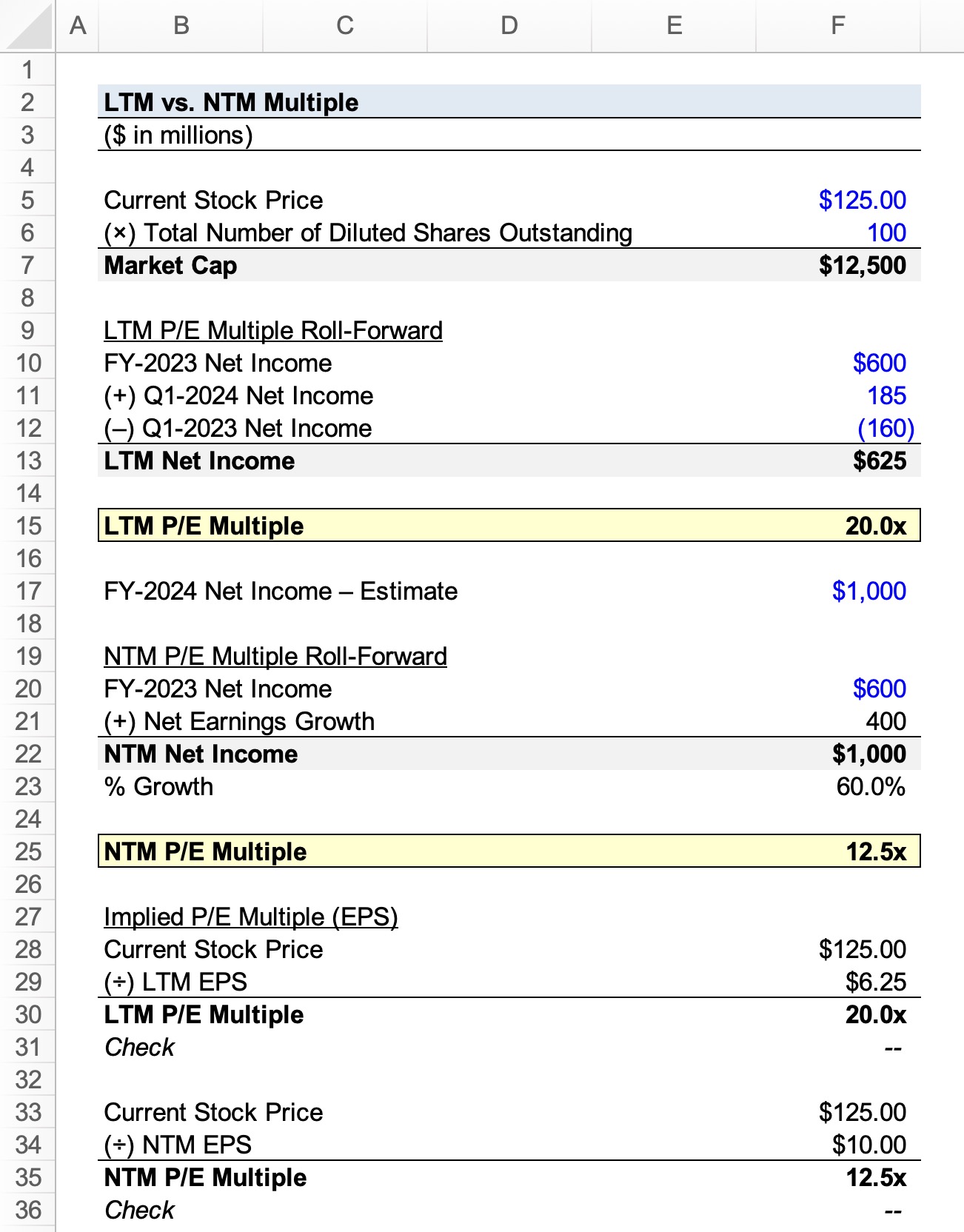Select row header 15
The width and height of the screenshot is (964, 1232).
(27, 526)
